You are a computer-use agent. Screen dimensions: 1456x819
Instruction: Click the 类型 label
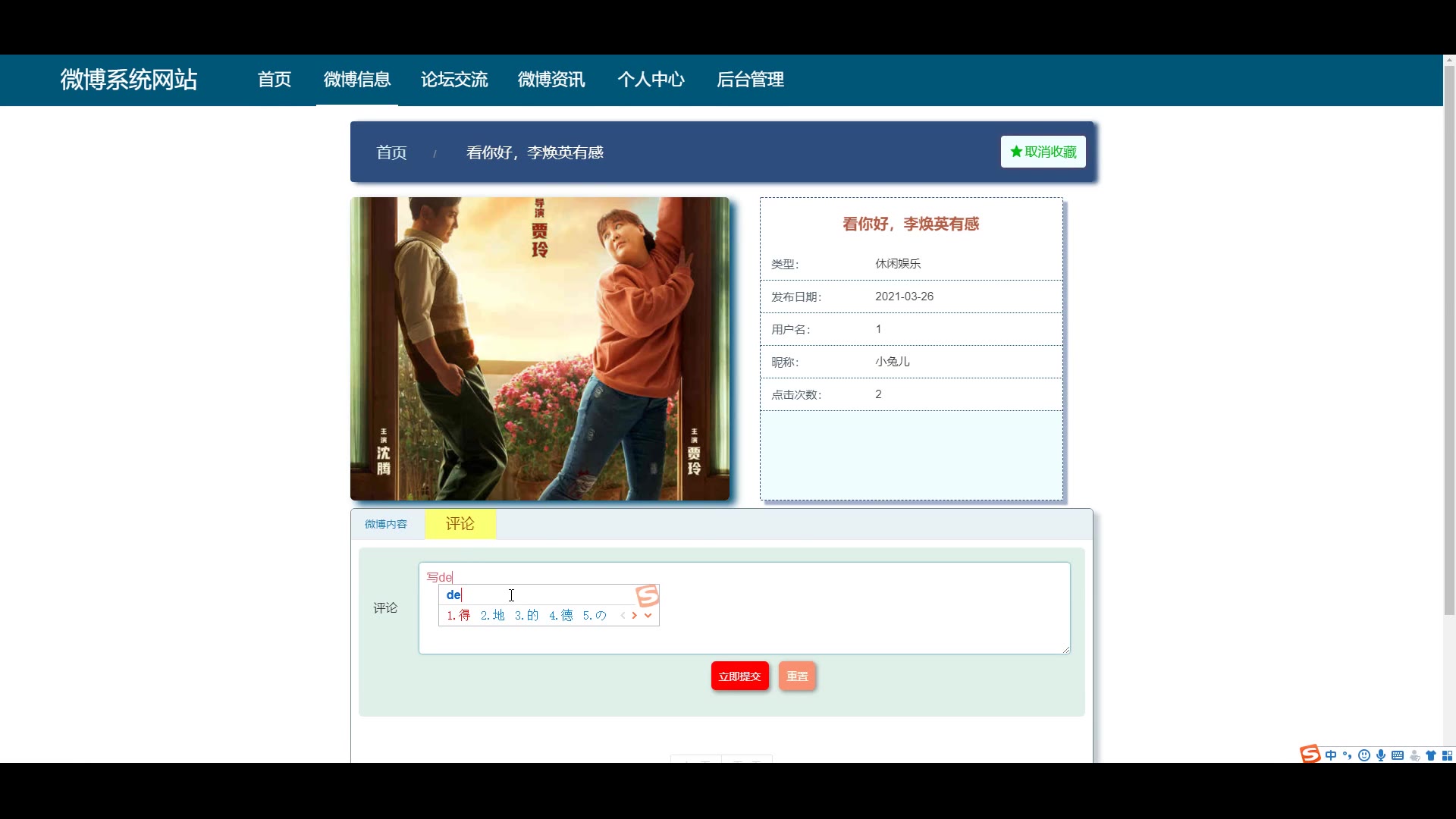pyautogui.click(x=785, y=264)
